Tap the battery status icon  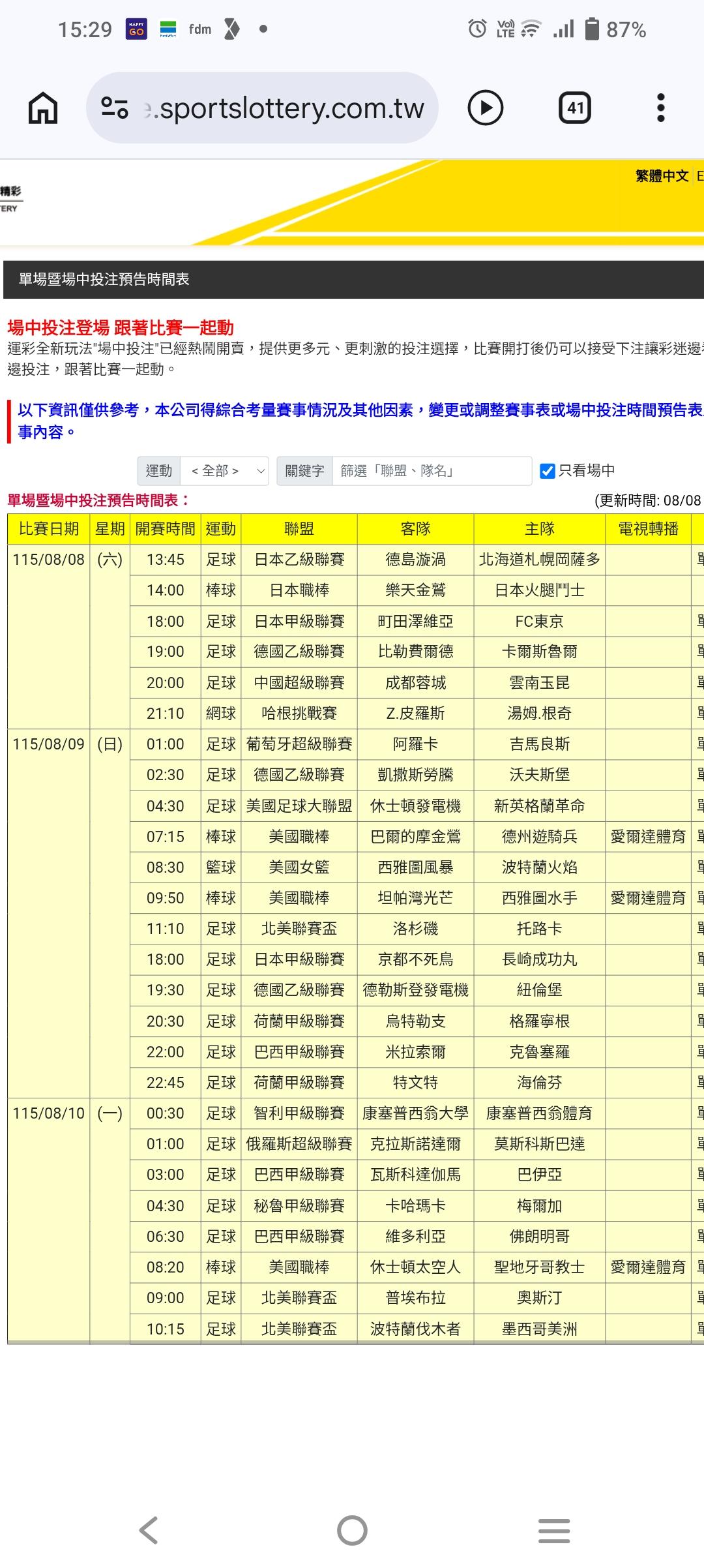click(x=592, y=29)
